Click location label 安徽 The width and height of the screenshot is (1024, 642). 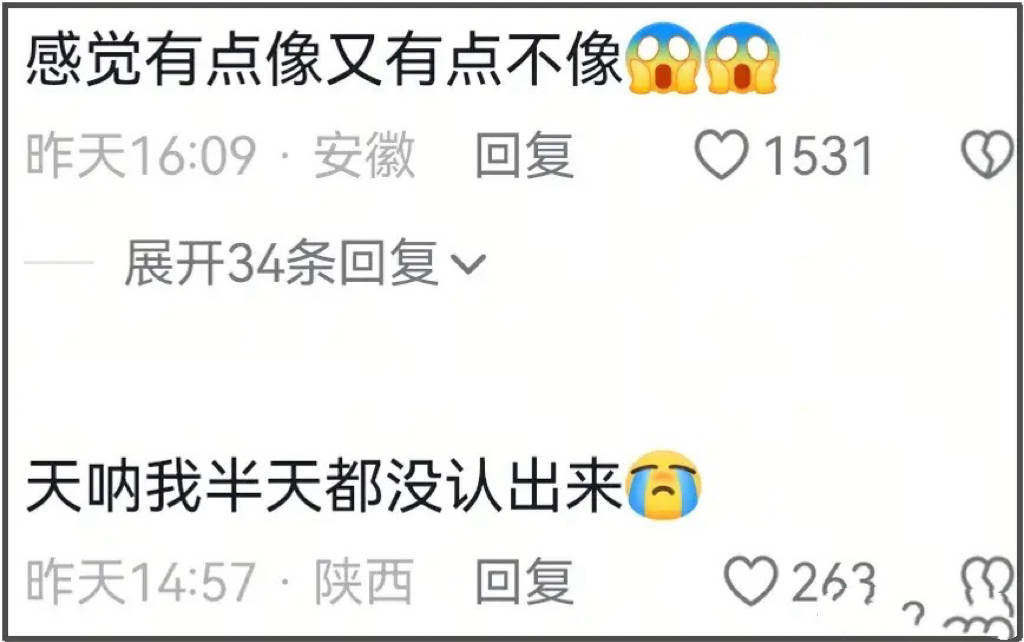[364, 155]
